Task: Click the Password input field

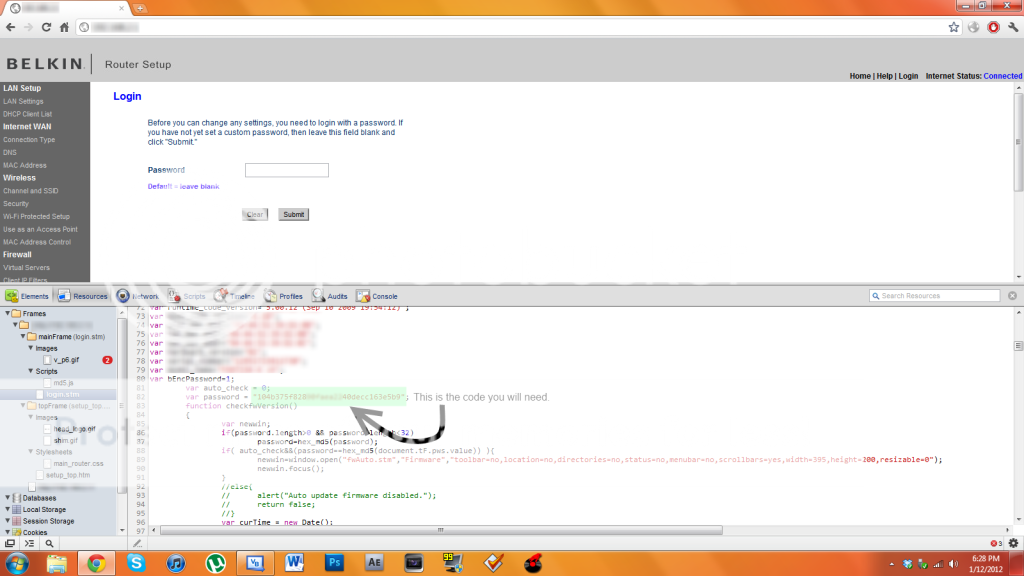Action: pyautogui.click(x=287, y=170)
